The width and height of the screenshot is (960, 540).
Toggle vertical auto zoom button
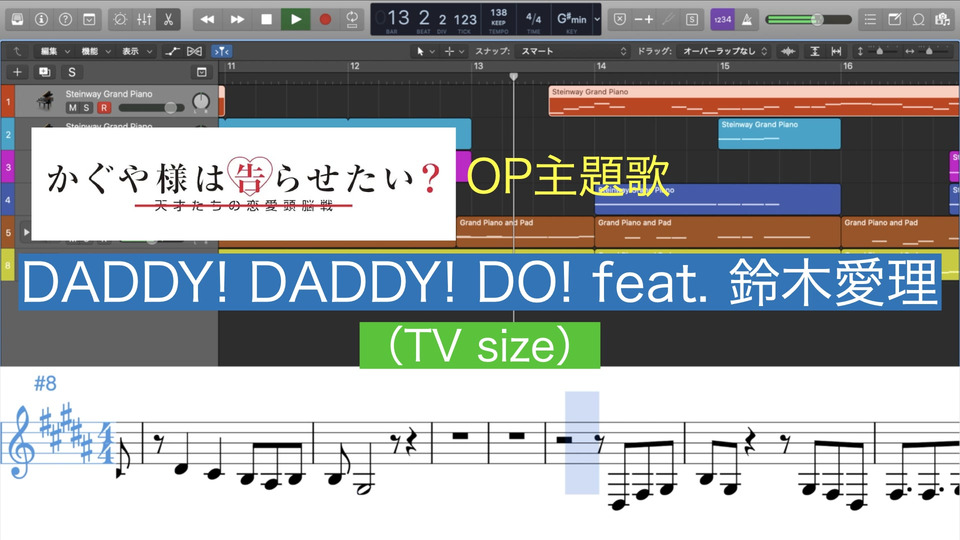(814, 51)
